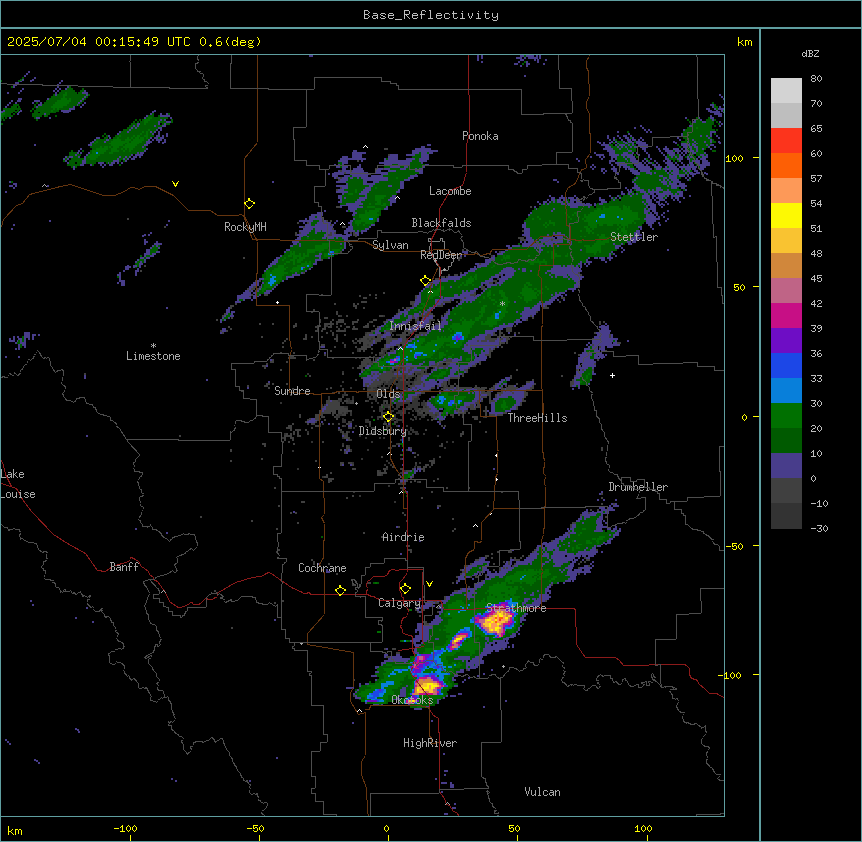Click the bright green 20-30 dBZ swatch
The width and height of the screenshot is (862, 842).
coord(786,416)
